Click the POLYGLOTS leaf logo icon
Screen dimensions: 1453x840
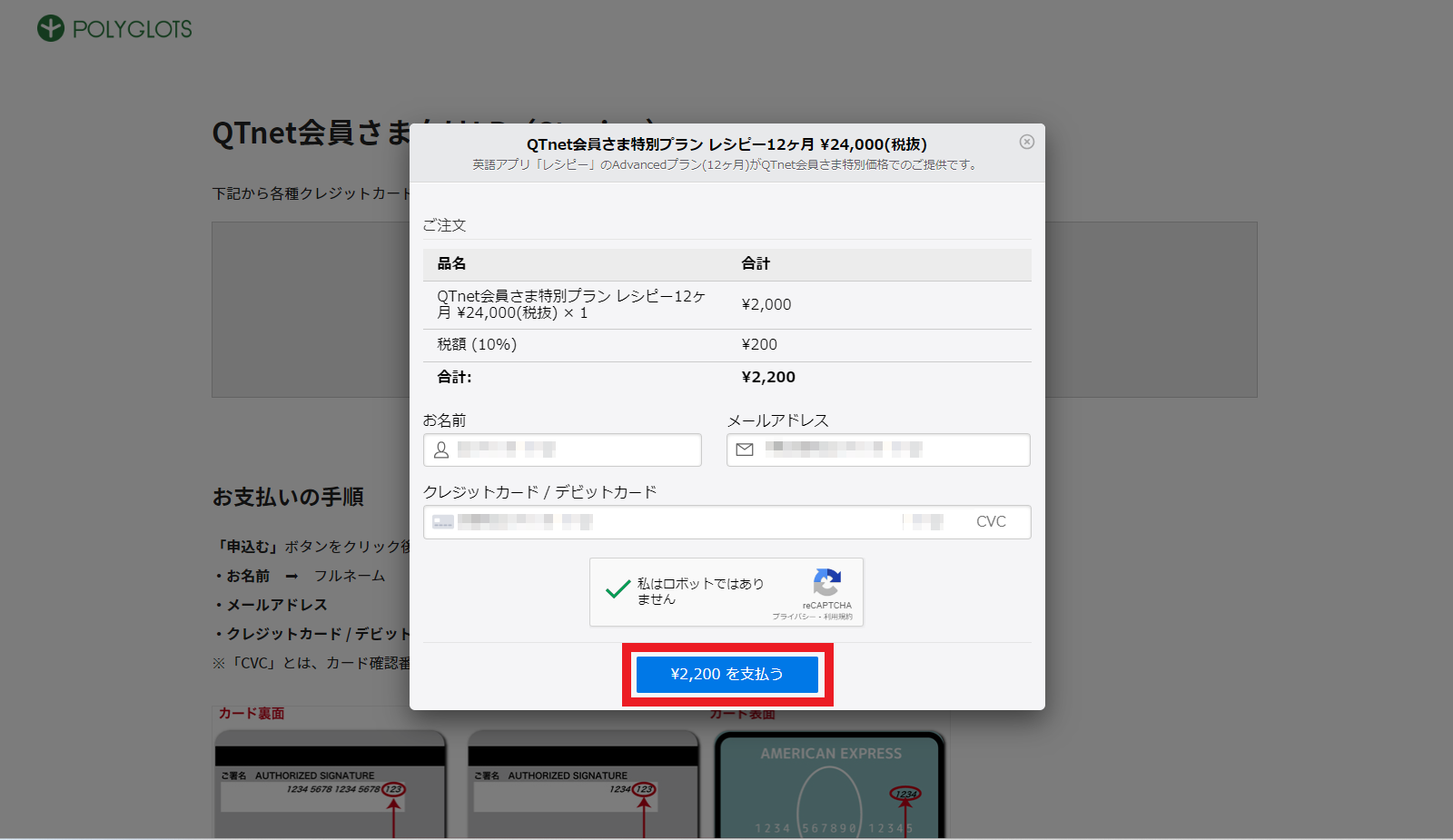coord(51,29)
